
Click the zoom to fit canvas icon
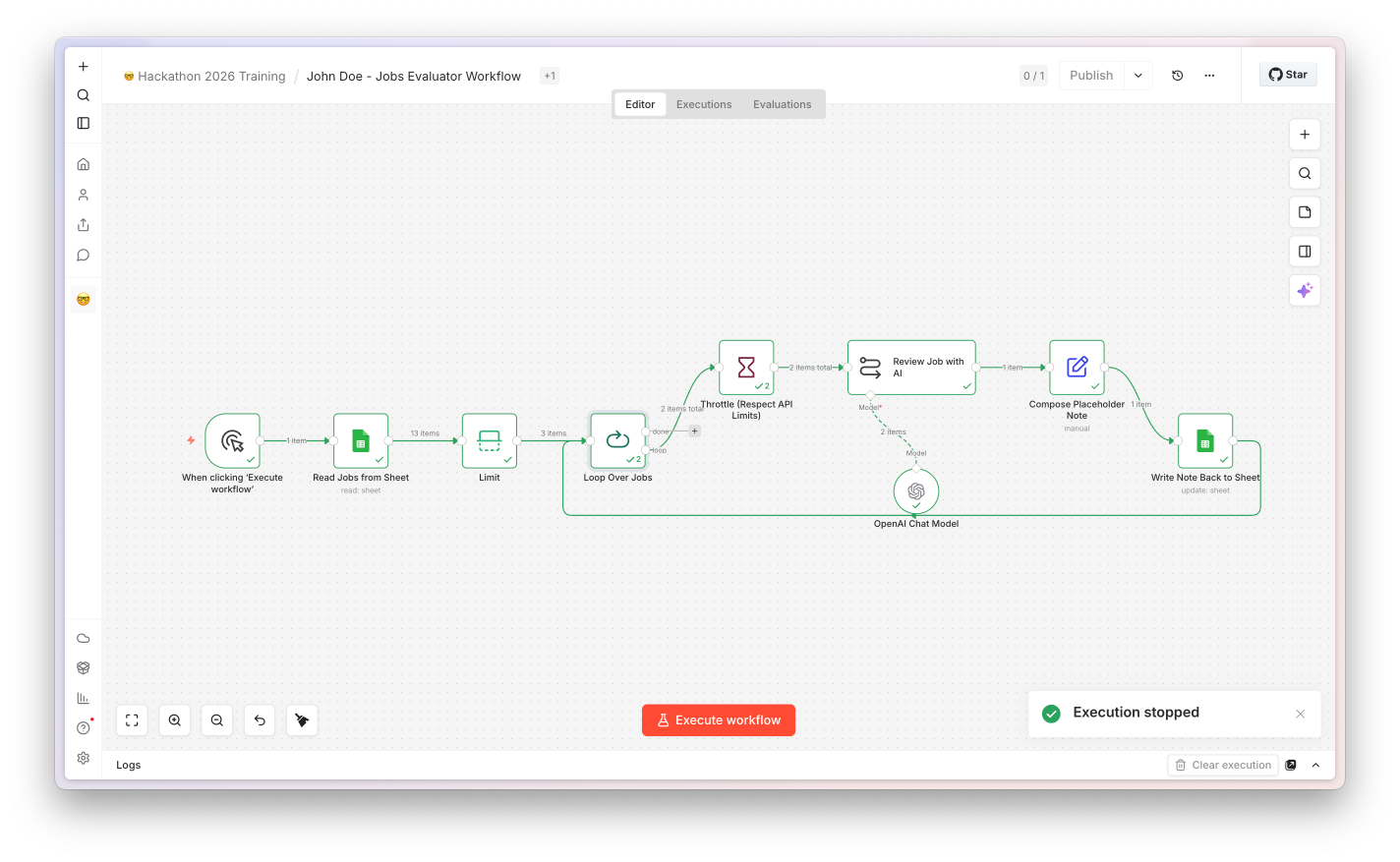(132, 720)
